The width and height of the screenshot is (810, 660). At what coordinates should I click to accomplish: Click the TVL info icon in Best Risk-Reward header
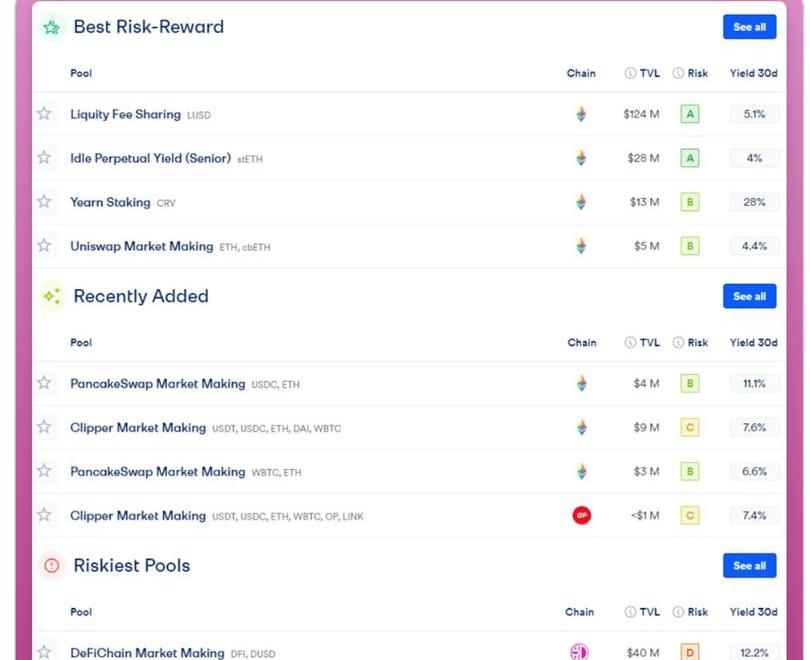tap(630, 73)
